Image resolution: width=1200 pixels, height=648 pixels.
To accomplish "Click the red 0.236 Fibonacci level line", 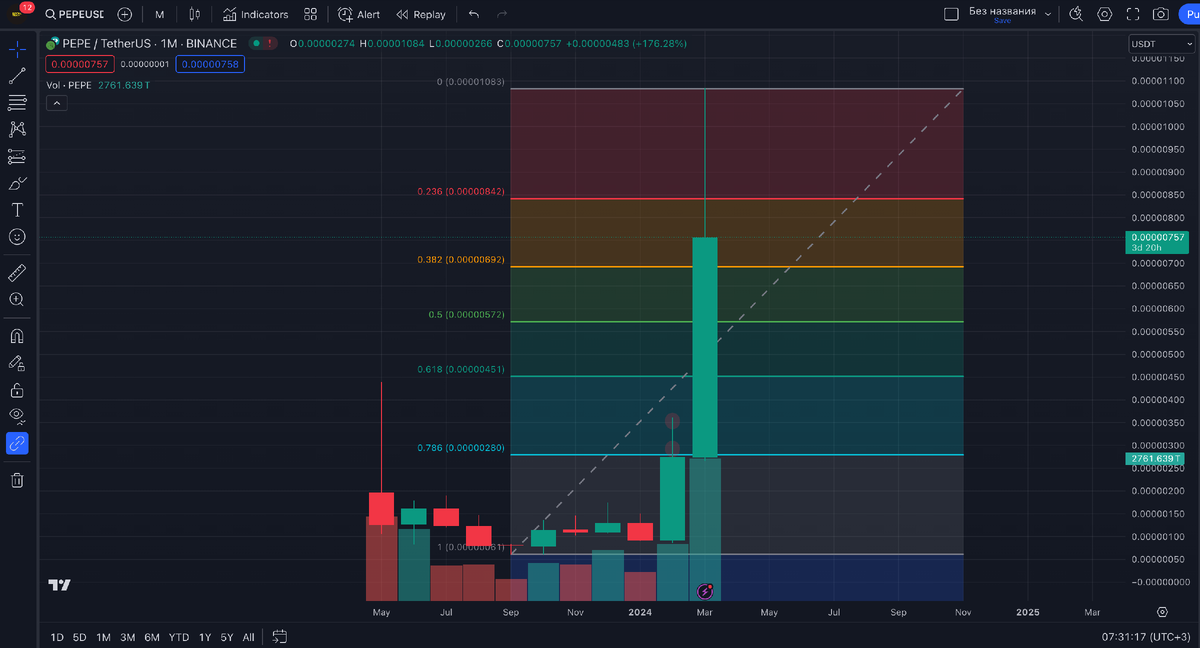I will pos(737,199).
